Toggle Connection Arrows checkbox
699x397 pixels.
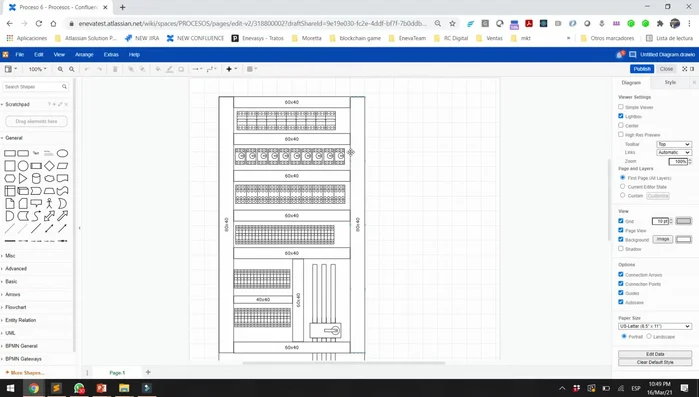621,274
